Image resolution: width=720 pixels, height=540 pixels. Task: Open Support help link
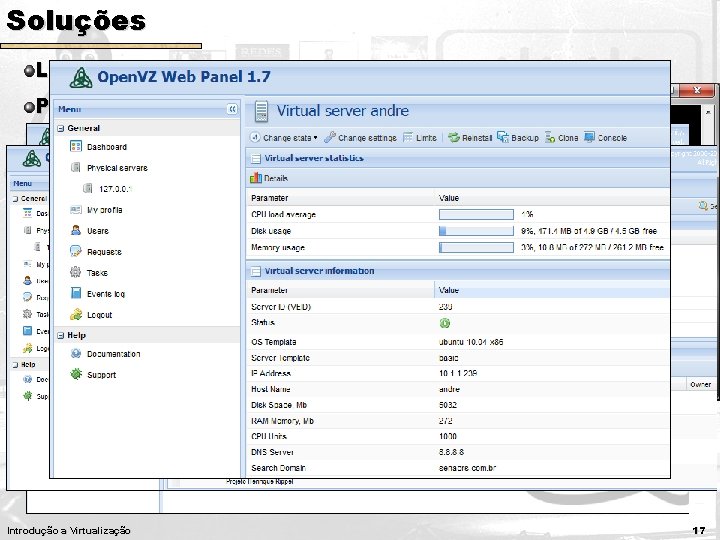coord(101,375)
